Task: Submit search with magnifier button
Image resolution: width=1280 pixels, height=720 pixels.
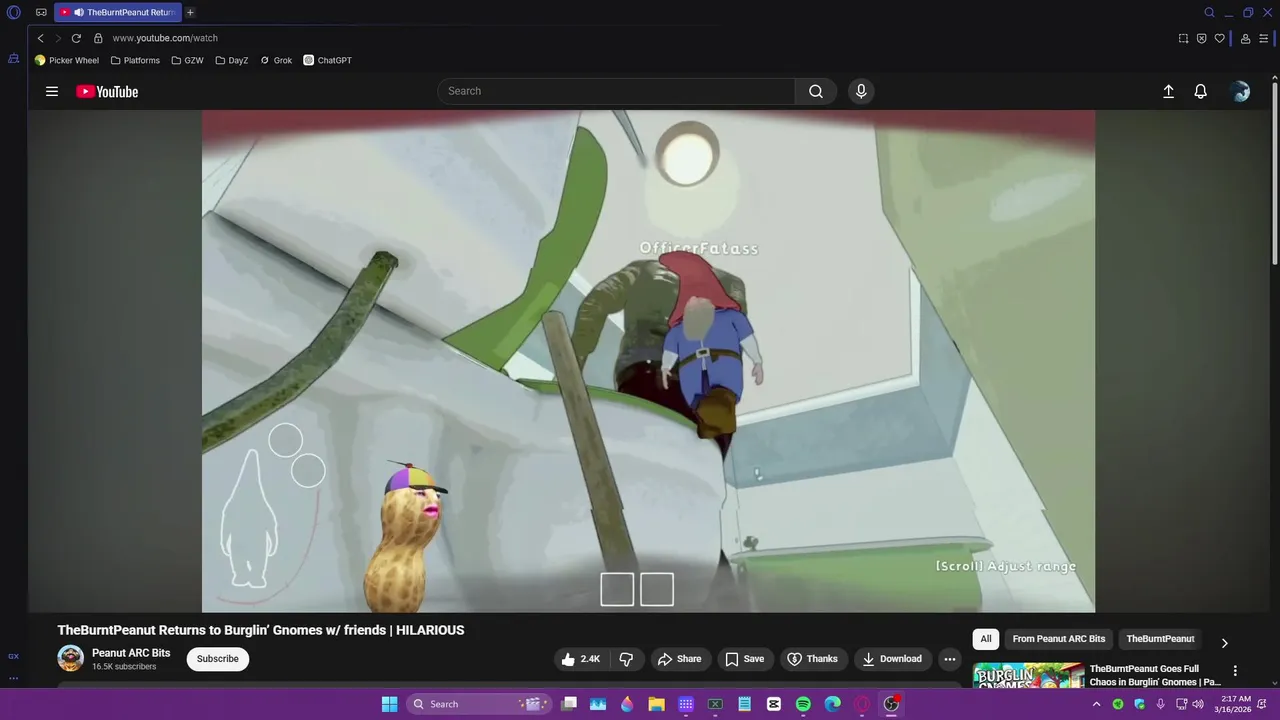Action: pyautogui.click(x=816, y=91)
